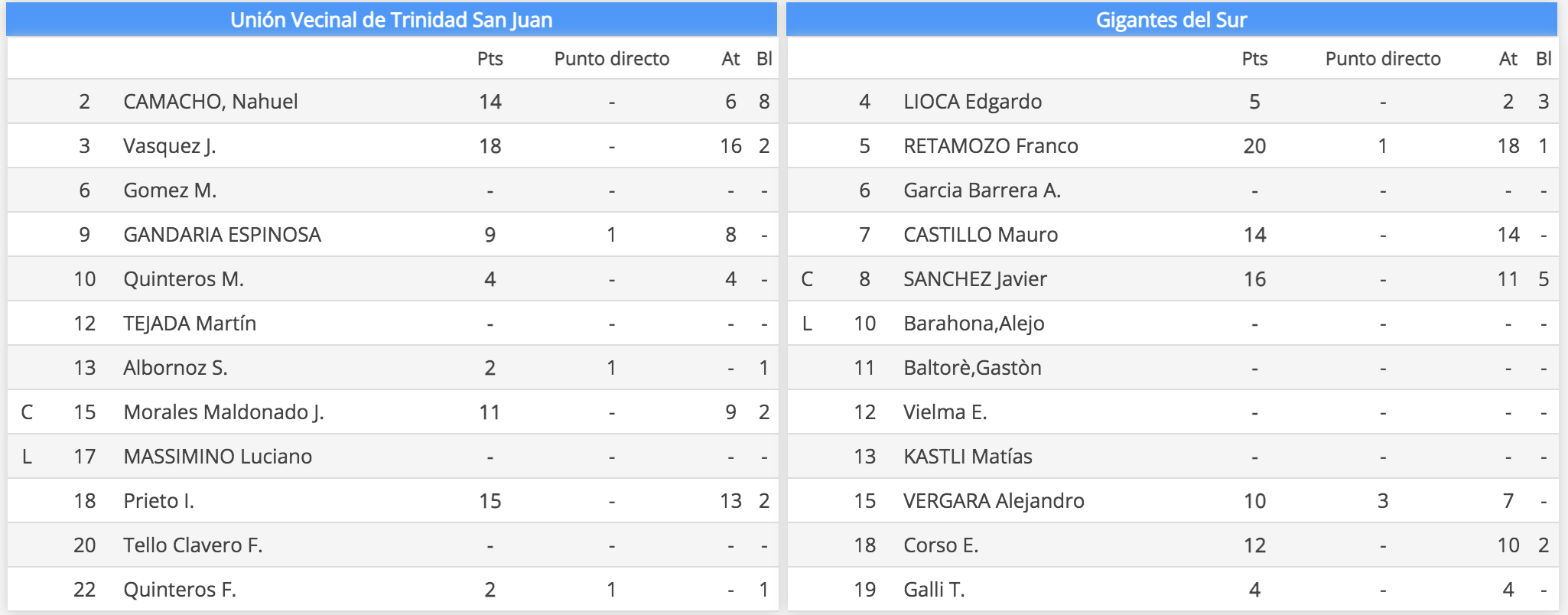The width and height of the screenshot is (1568, 615).
Task: Click Morales Maldonado J. captain row
Action: coord(392,412)
